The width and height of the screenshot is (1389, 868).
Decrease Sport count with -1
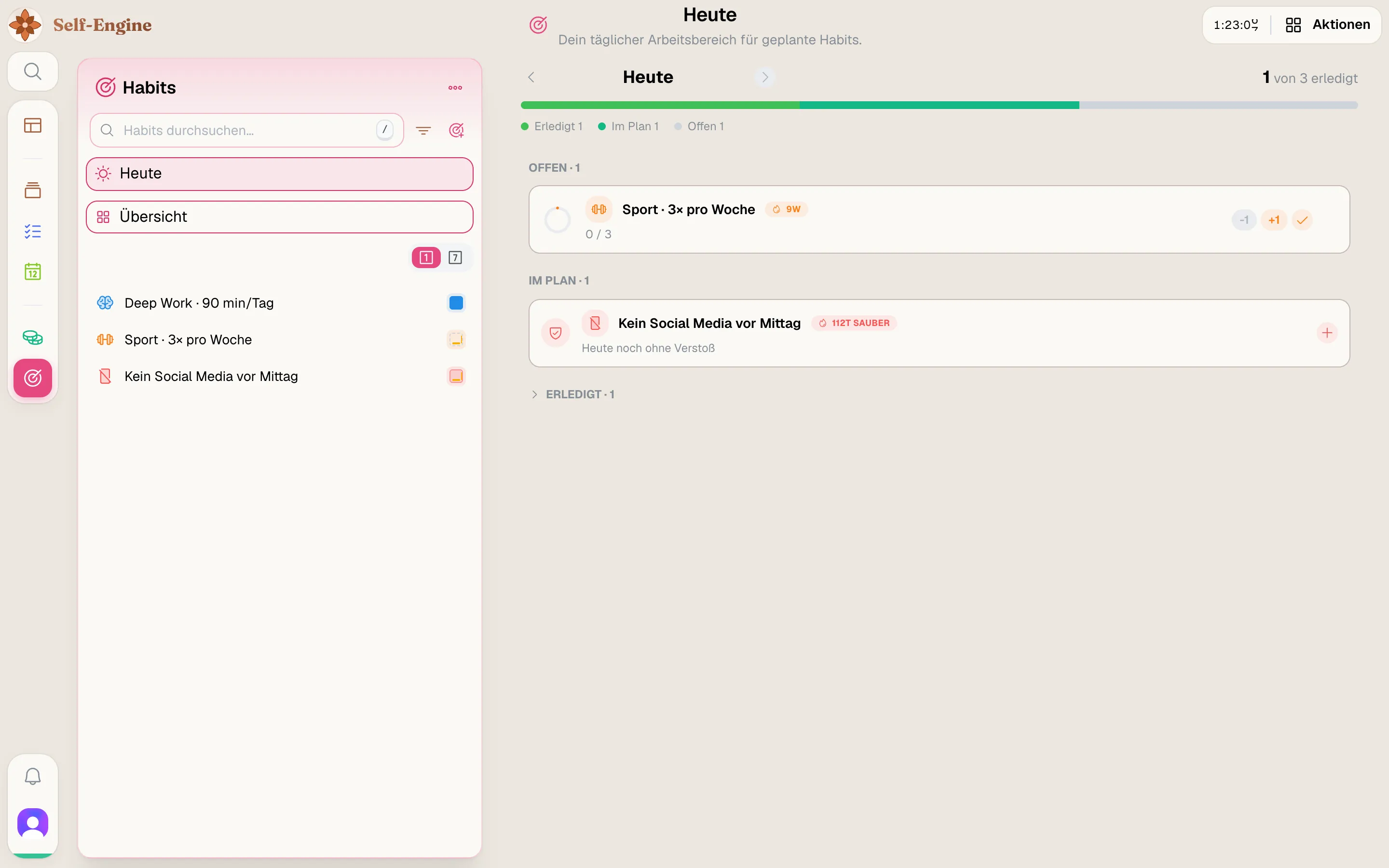pos(1244,220)
